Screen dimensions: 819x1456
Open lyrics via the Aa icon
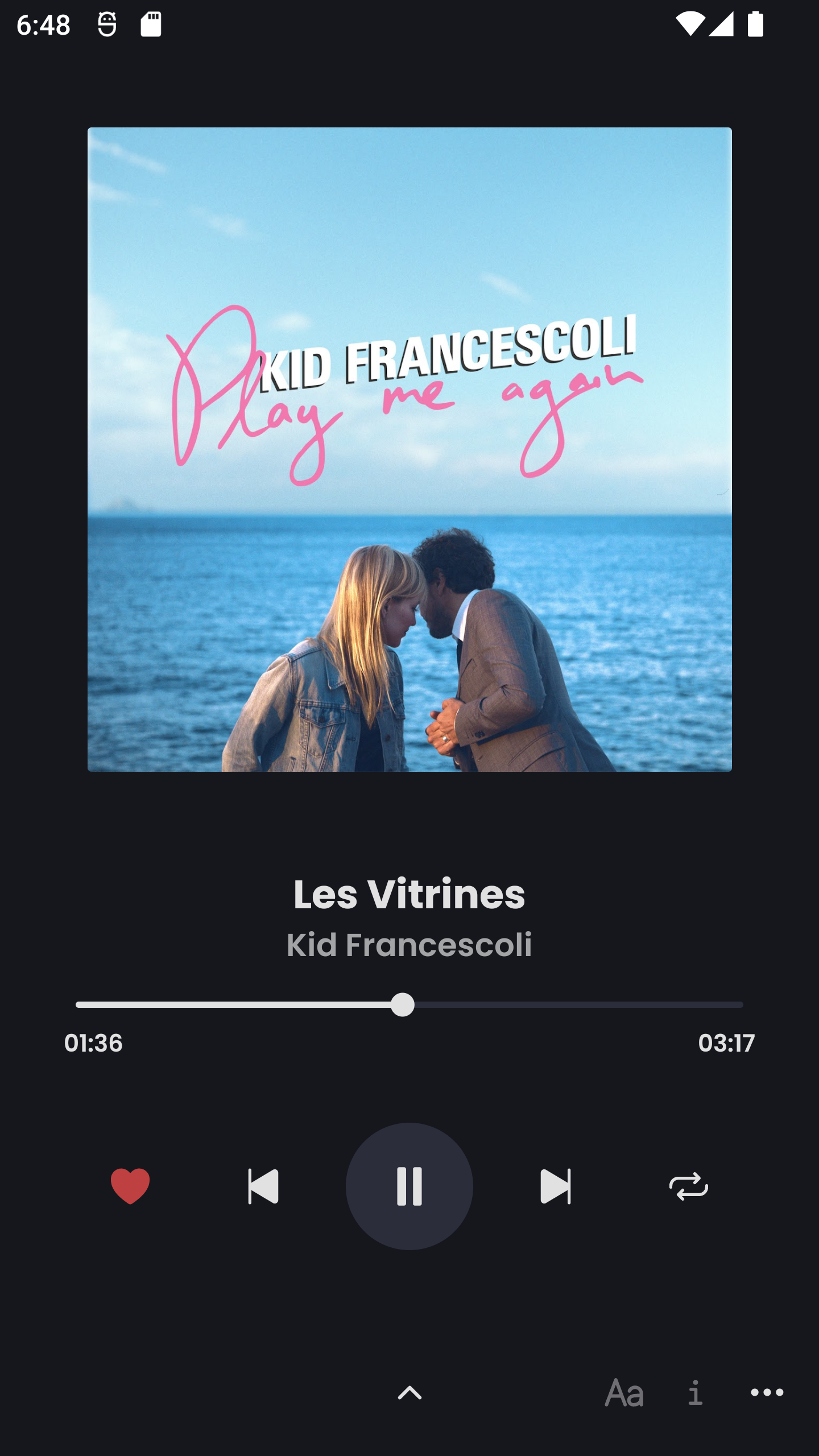click(624, 1393)
